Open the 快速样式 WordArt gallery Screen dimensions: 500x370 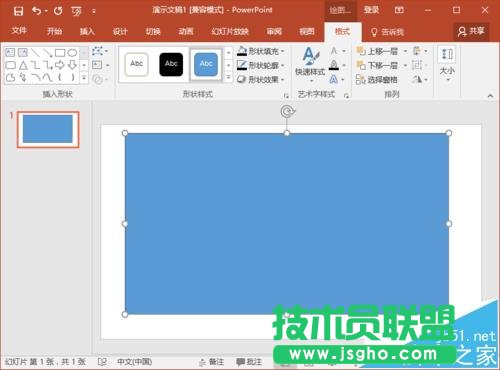310,65
